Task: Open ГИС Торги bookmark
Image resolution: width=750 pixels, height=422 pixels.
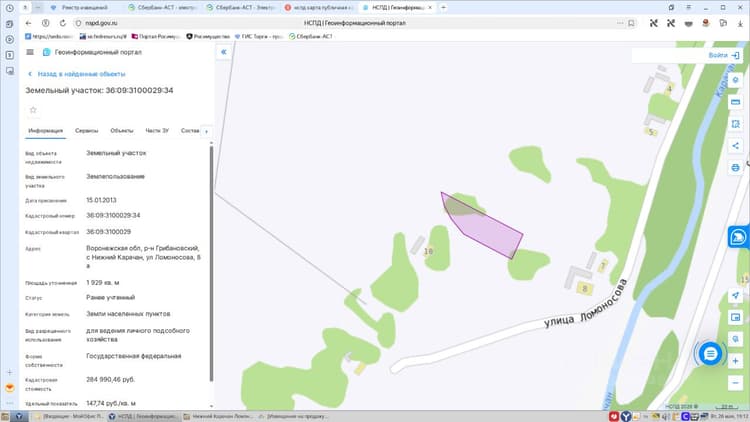Action: pyautogui.click(x=258, y=36)
